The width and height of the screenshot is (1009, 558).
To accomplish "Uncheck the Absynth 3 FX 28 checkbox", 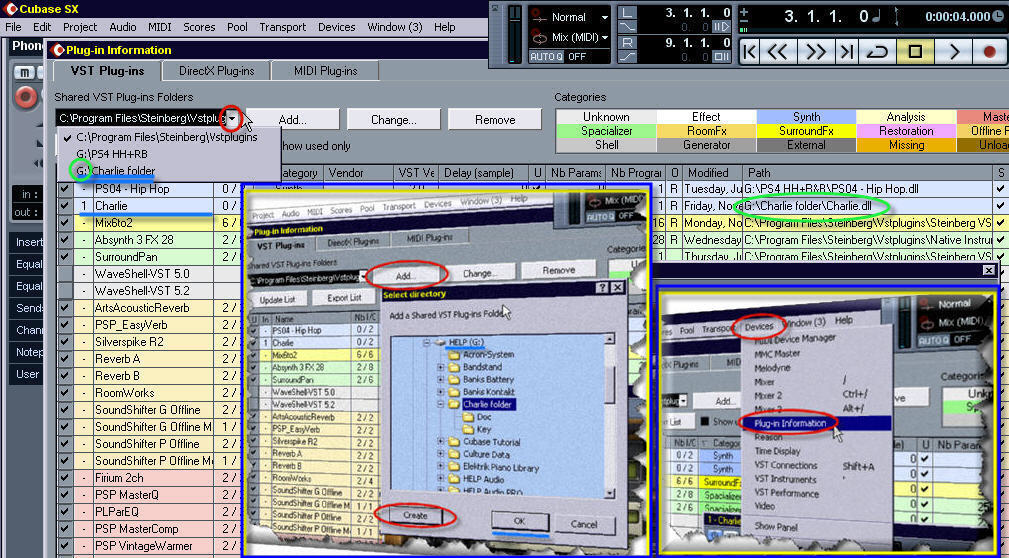I will click(x=64, y=239).
